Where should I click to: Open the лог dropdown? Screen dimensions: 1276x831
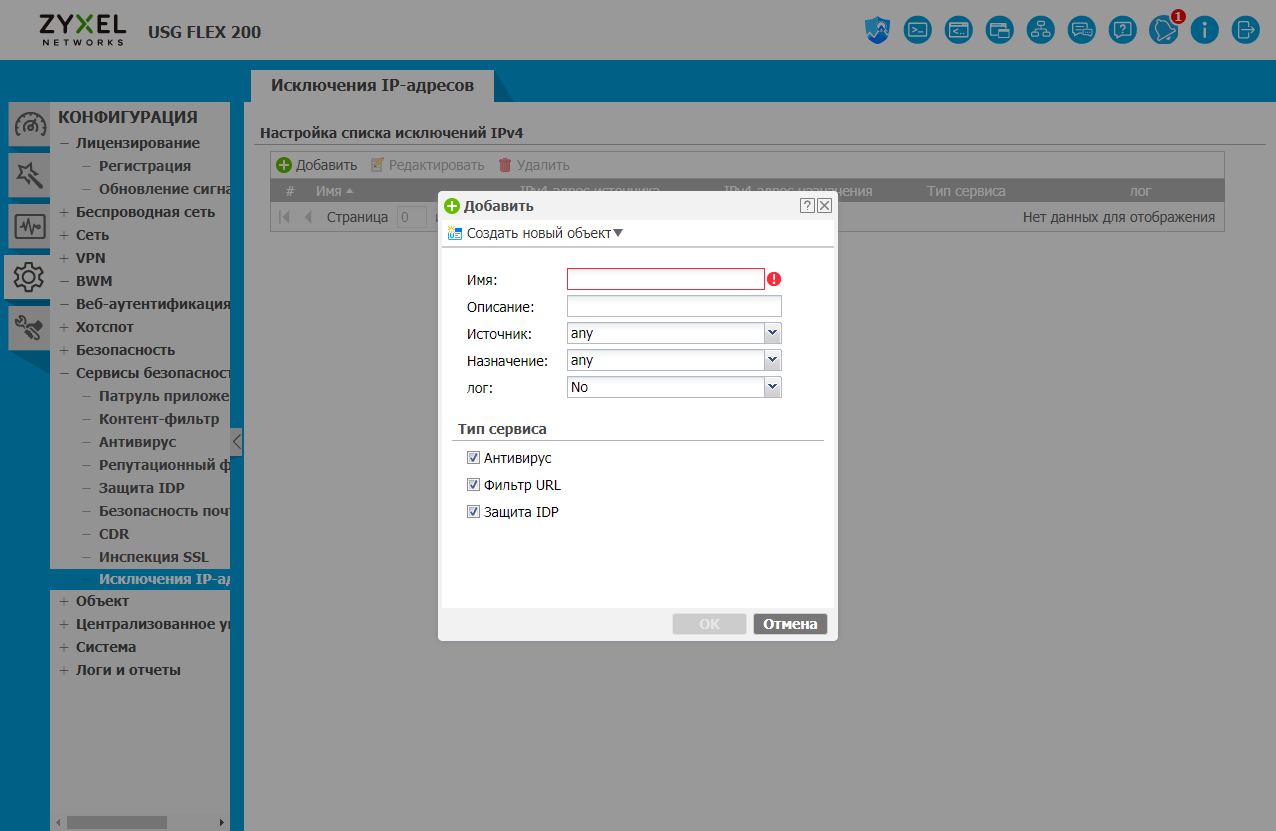(772, 387)
